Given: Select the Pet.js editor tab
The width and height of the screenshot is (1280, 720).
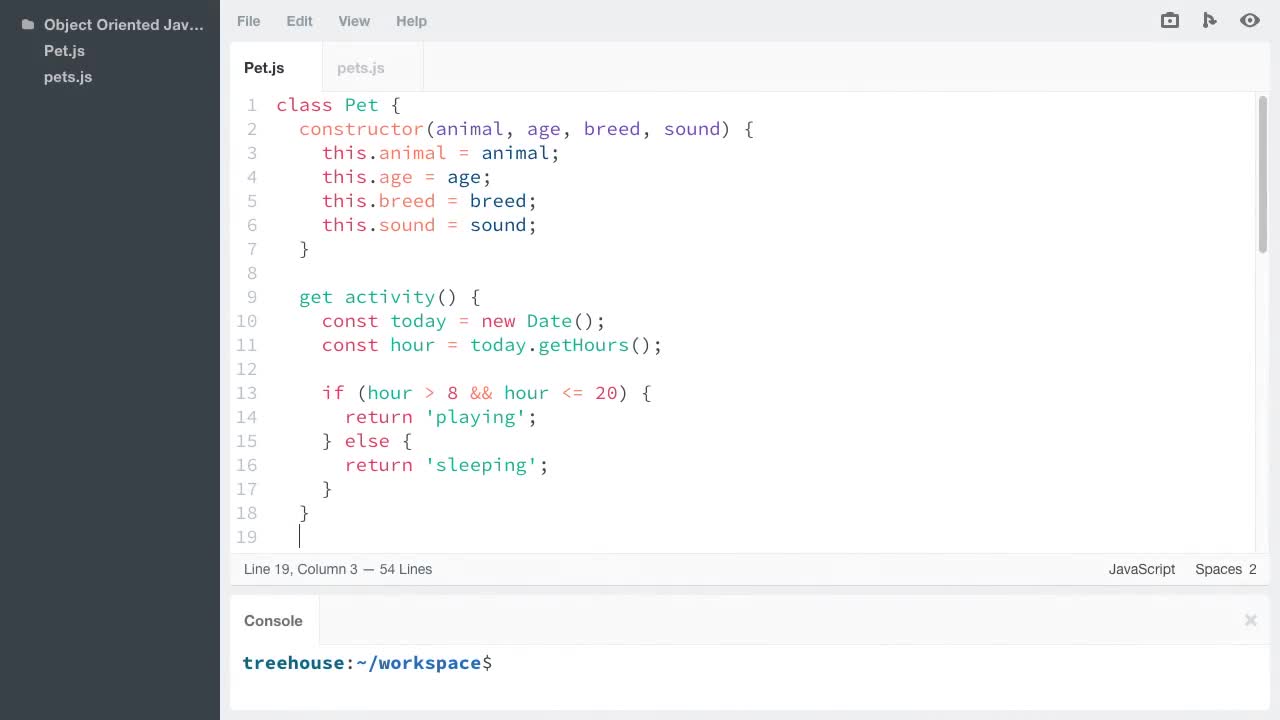Looking at the screenshot, I should click(264, 68).
